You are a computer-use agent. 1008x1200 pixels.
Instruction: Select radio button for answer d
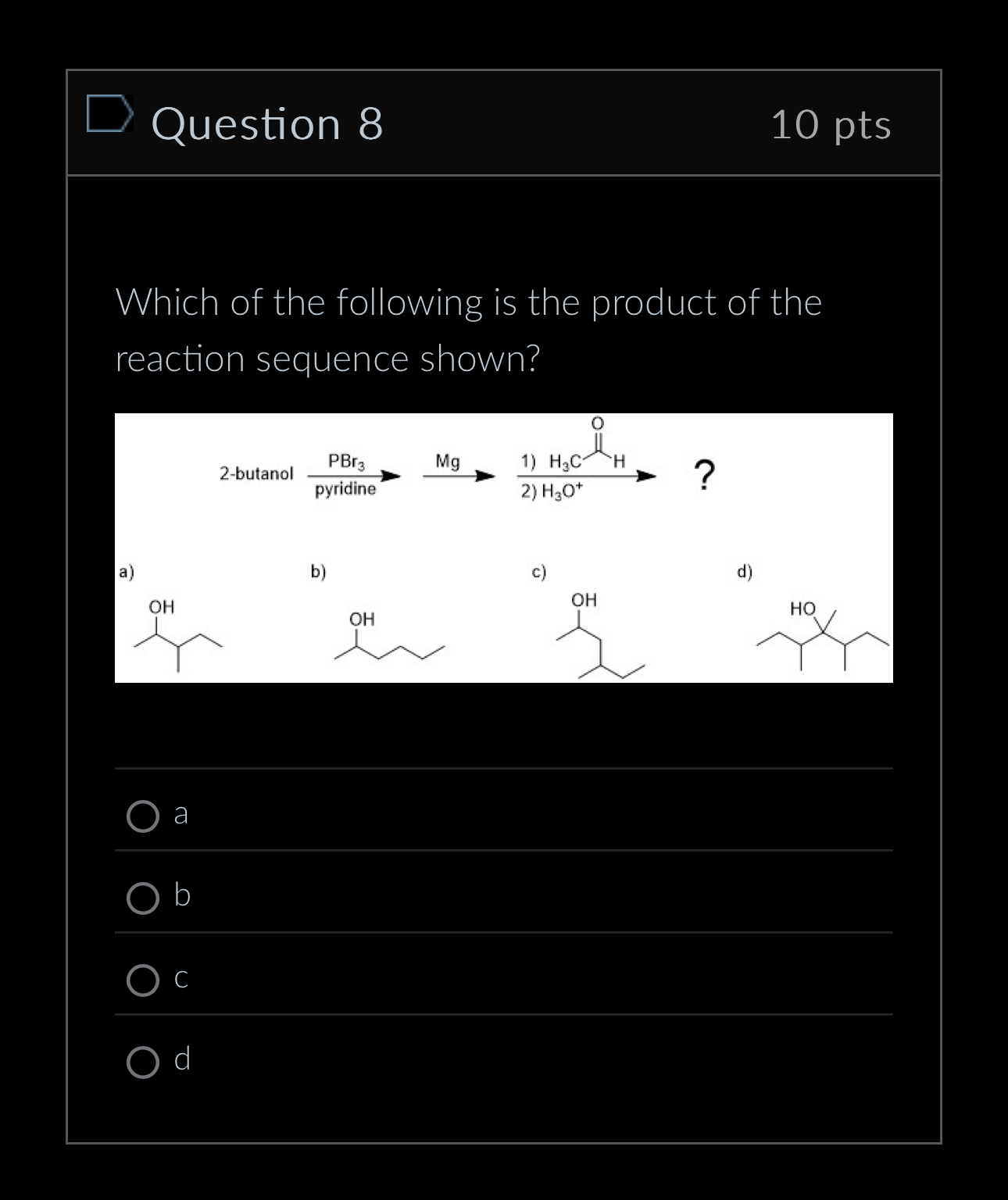point(143,1062)
